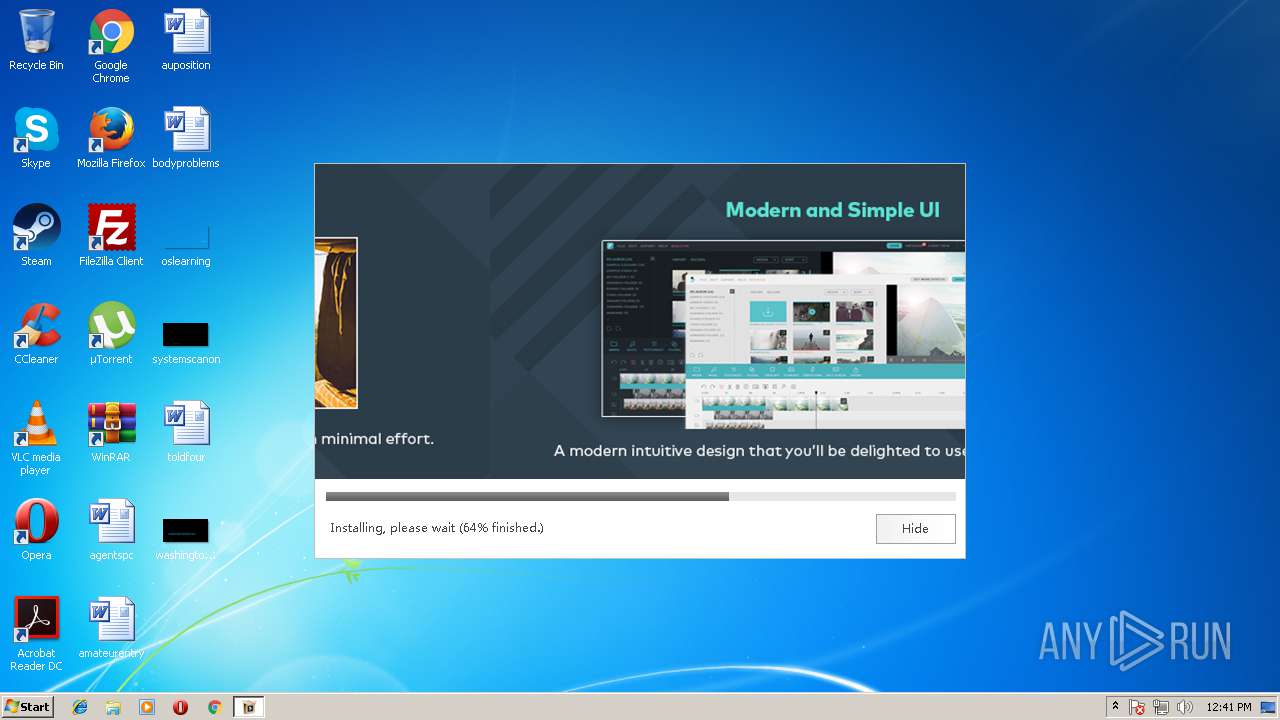1280x720 pixels.
Task: Launch VLC media player shortcut
Action: (36, 438)
